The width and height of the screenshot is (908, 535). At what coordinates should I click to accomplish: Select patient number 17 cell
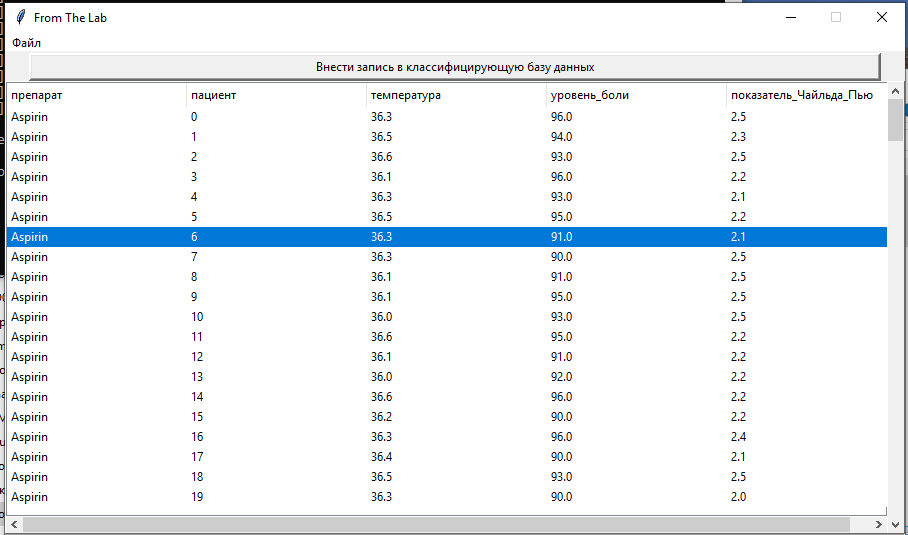coord(197,457)
